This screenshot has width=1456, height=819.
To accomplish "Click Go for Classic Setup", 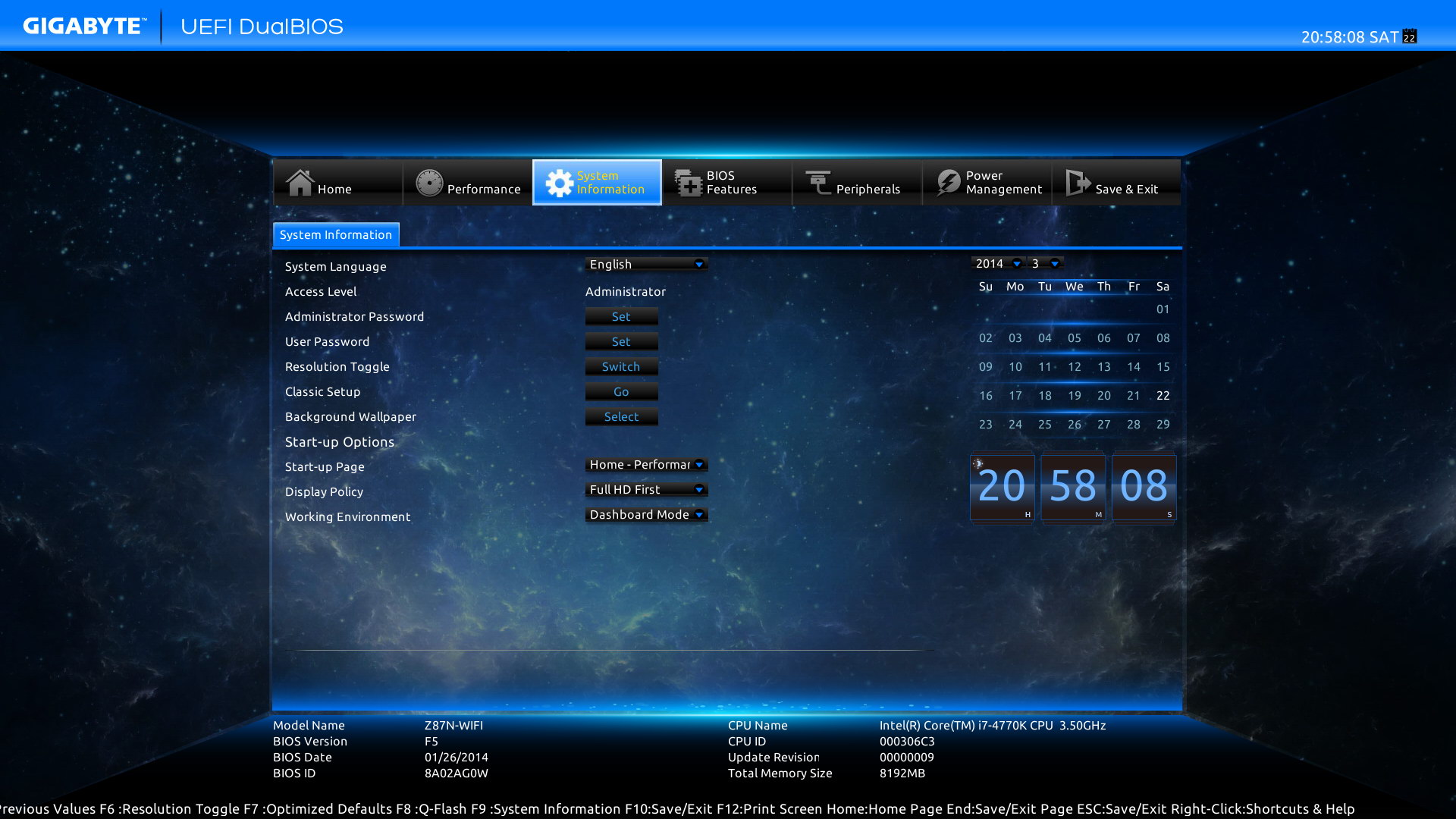I will (621, 391).
